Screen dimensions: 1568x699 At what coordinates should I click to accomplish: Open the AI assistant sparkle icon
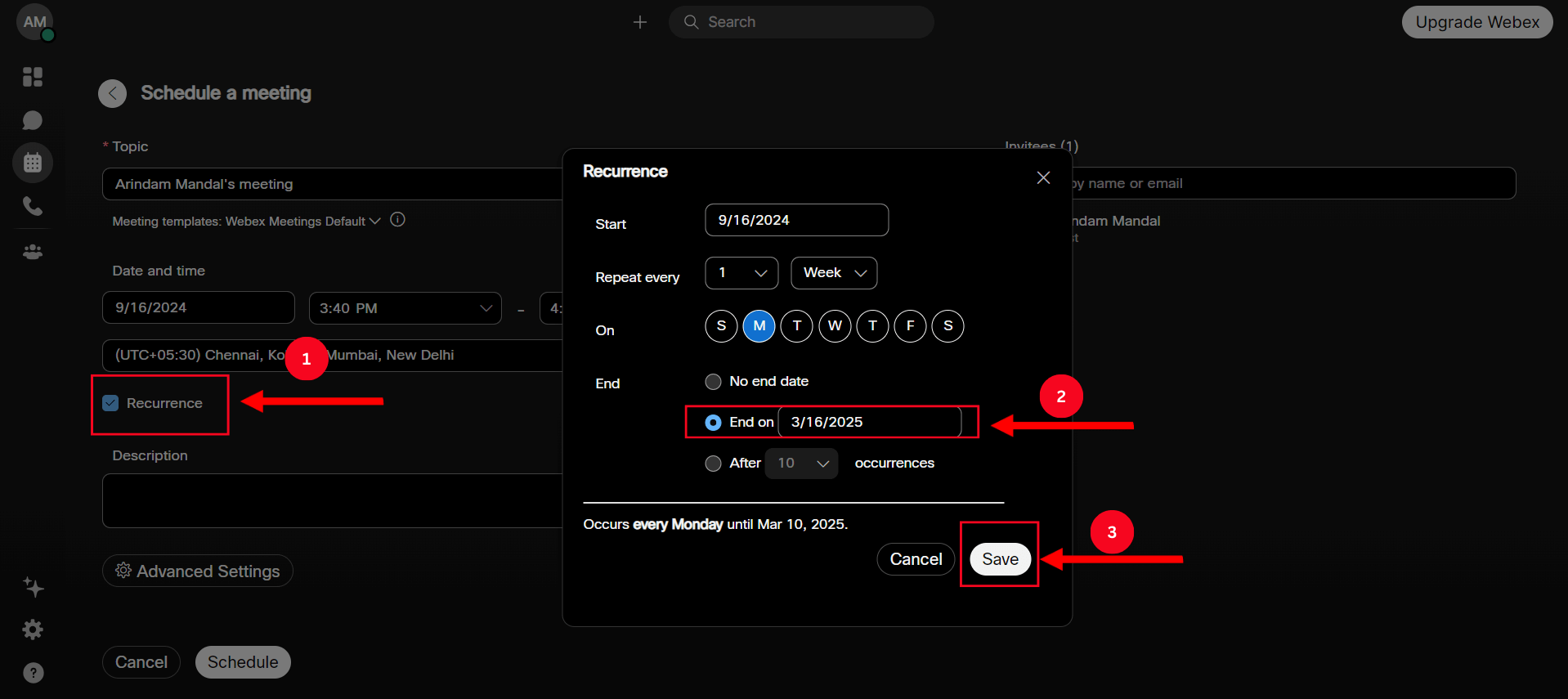pyautogui.click(x=34, y=587)
